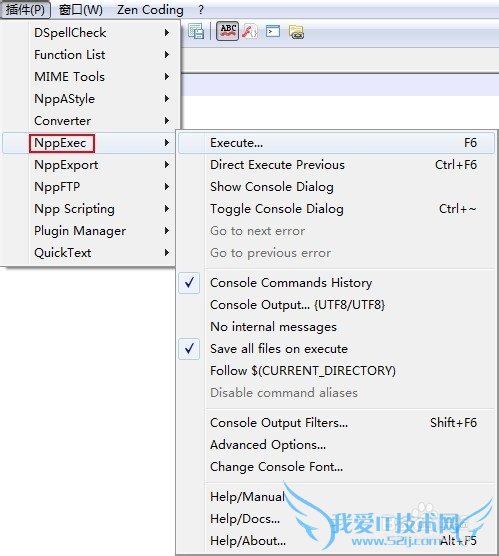Expand the Plugin Manager submenu arrow
Image resolution: width=499 pixels, height=556 pixels.
tap(167, 230)
